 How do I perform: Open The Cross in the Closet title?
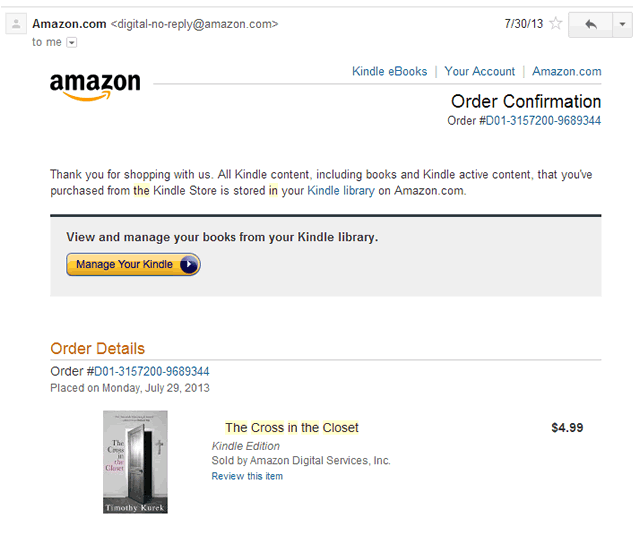coord(291,428)
